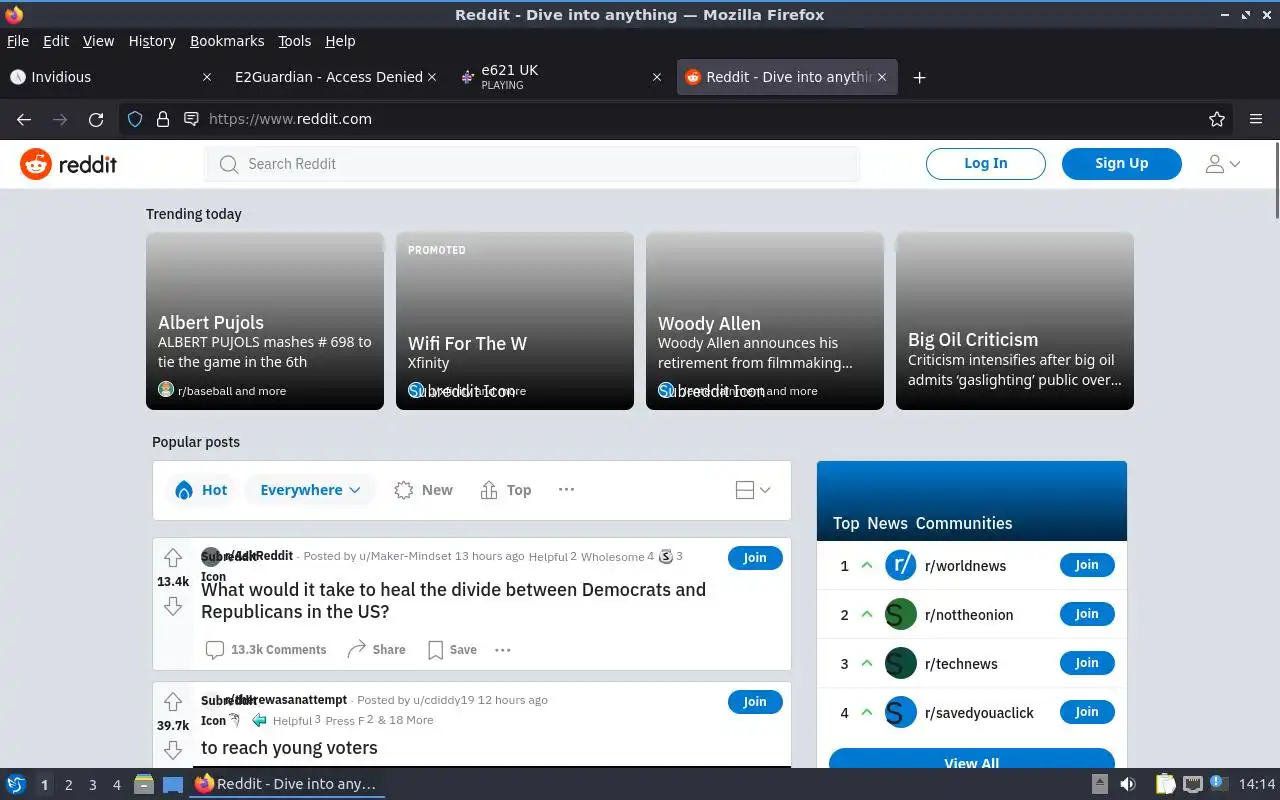The image size is (1280, 800).
Task: Go back using the browser back arrow
Action: coord(24,119)
